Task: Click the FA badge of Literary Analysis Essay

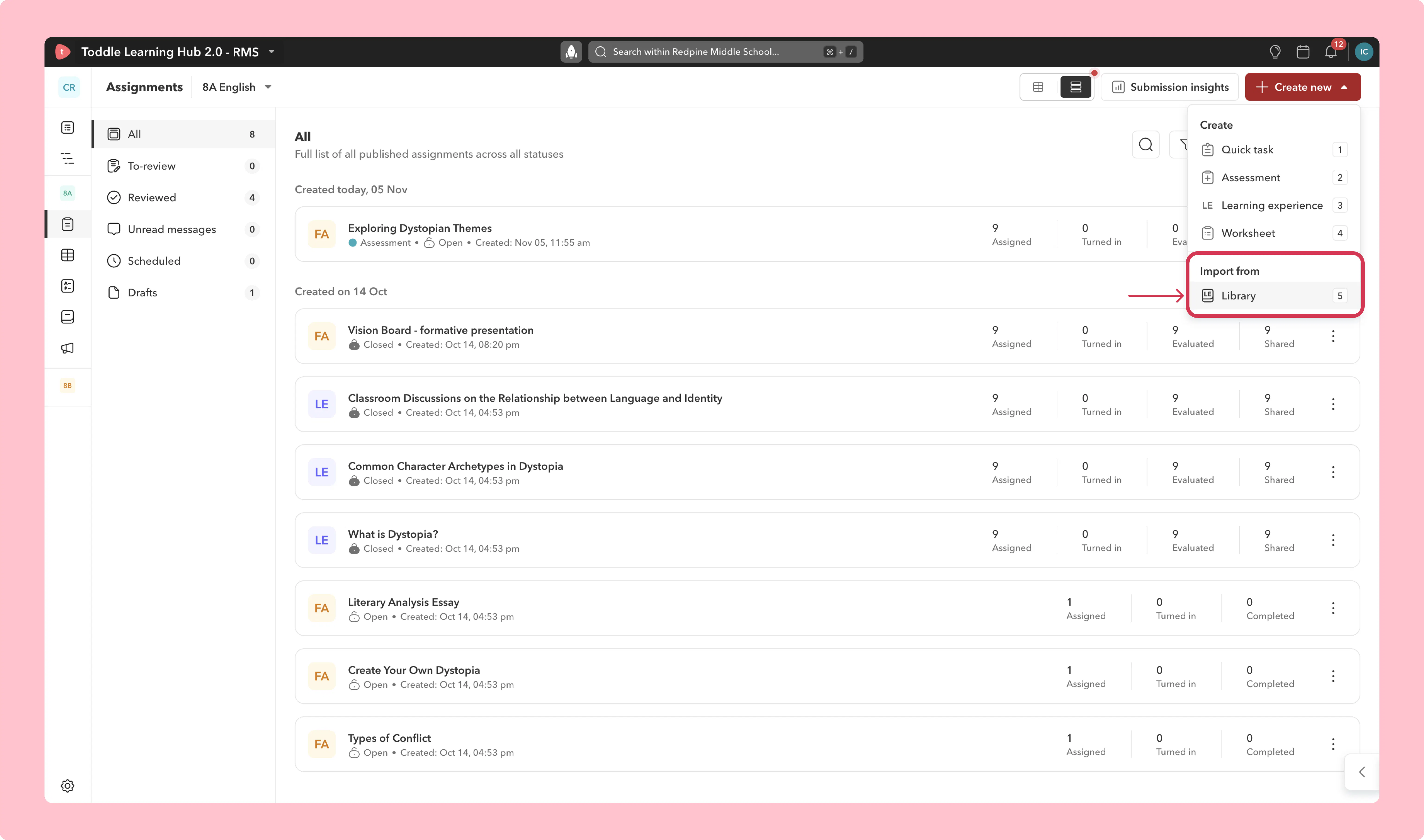Action: (321, 608)
